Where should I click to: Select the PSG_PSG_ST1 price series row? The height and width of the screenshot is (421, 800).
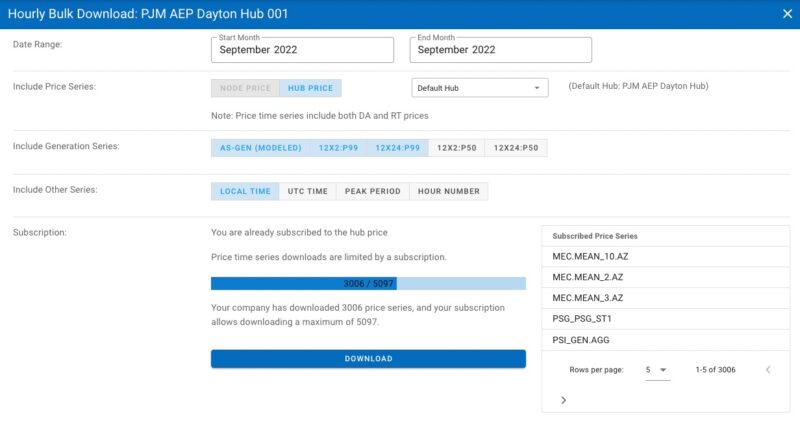665,319
